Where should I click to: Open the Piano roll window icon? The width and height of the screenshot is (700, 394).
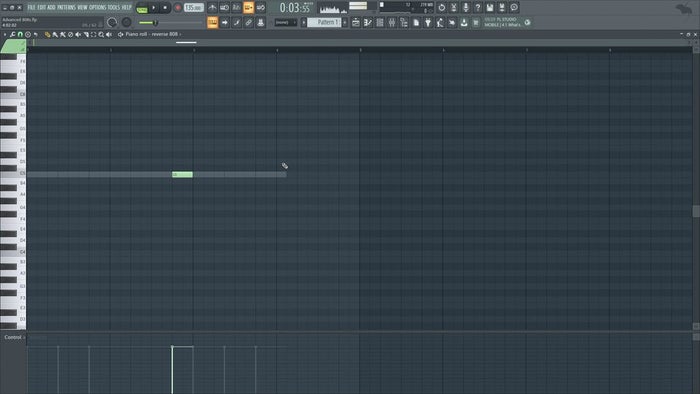click(368, 22)
